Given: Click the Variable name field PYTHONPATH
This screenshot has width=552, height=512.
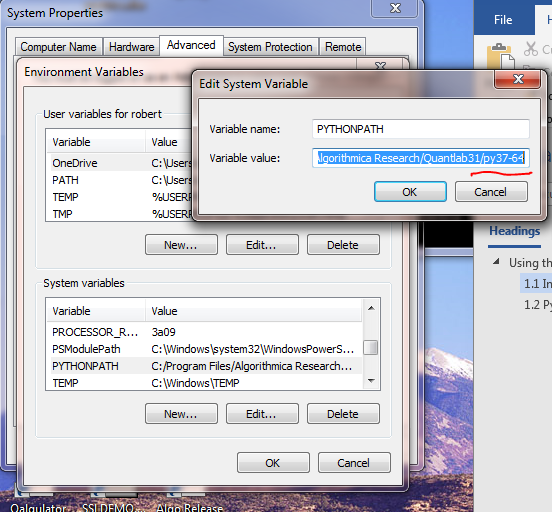Looking at the screenshot, I should click(421, 129).
